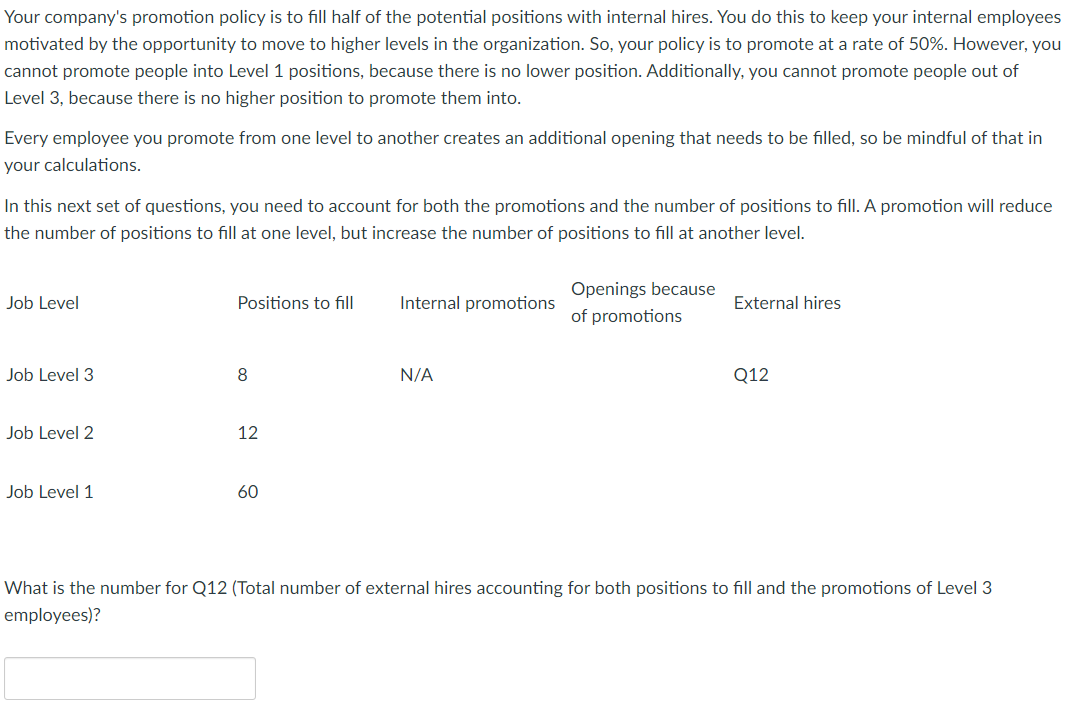Viewport: 1068px width, 727px height.
Task: Click the Job Level 2 row label
Action: coord(50,433)
